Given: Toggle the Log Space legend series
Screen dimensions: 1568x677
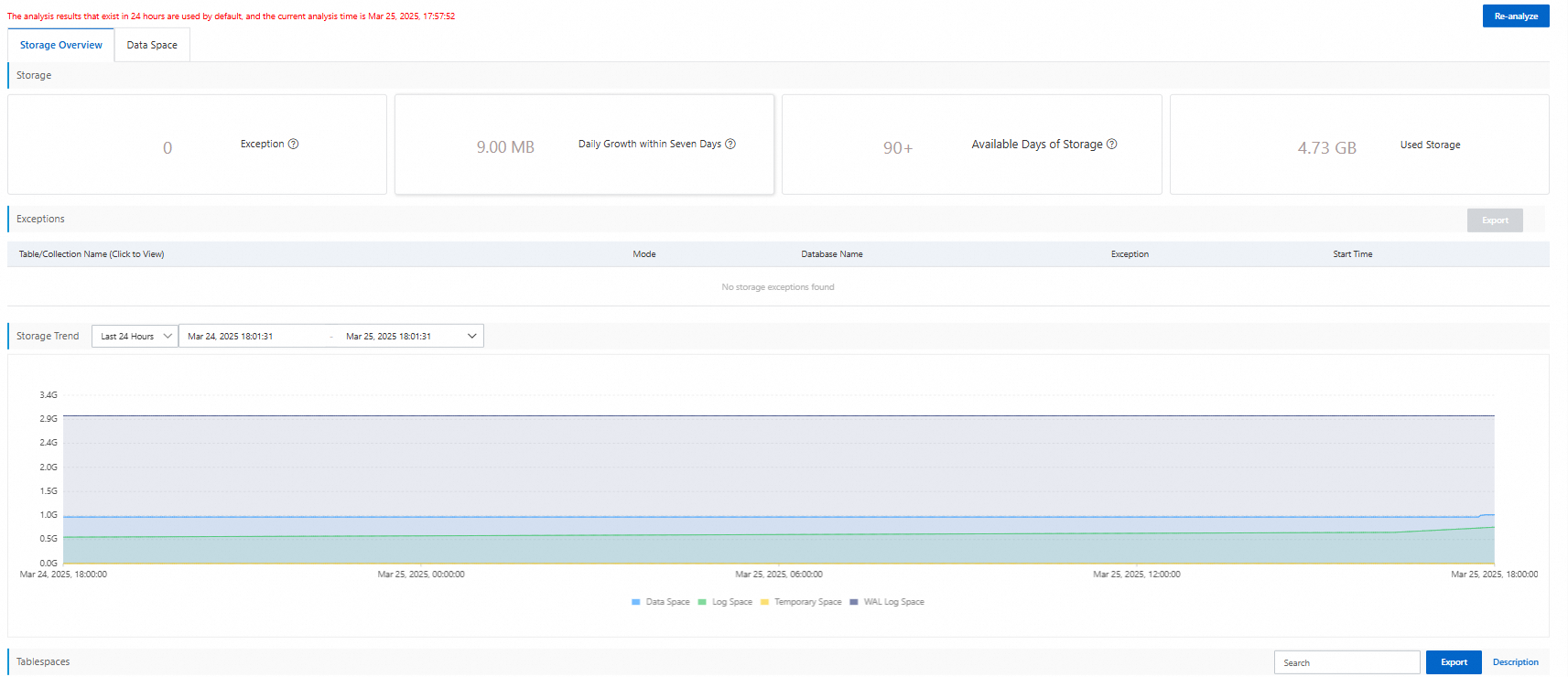Looking at the screenshot, I should 725,602.
